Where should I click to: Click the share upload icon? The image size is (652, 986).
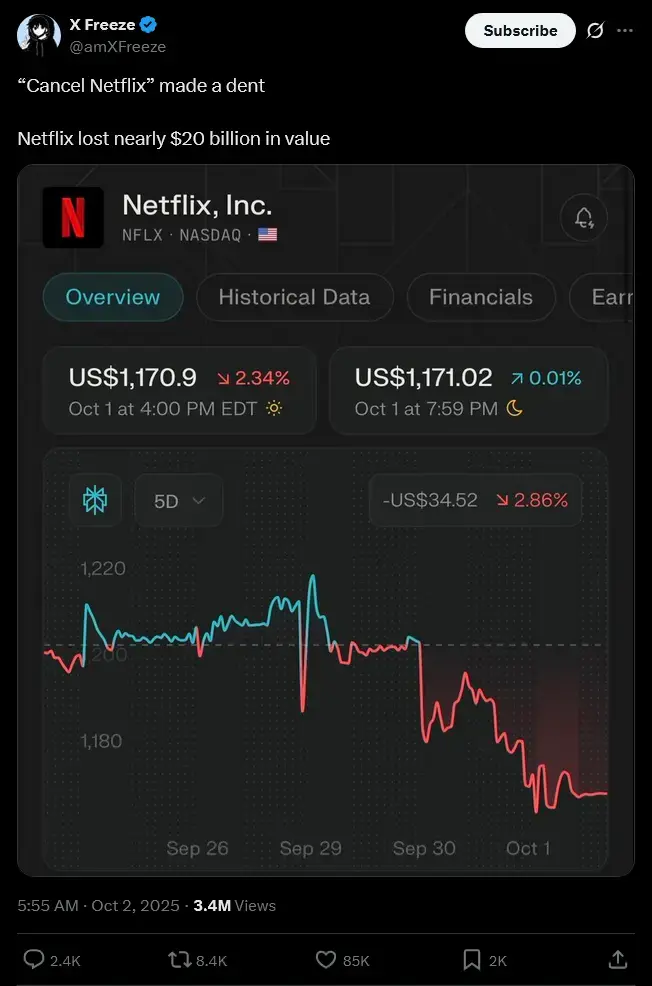619,960
